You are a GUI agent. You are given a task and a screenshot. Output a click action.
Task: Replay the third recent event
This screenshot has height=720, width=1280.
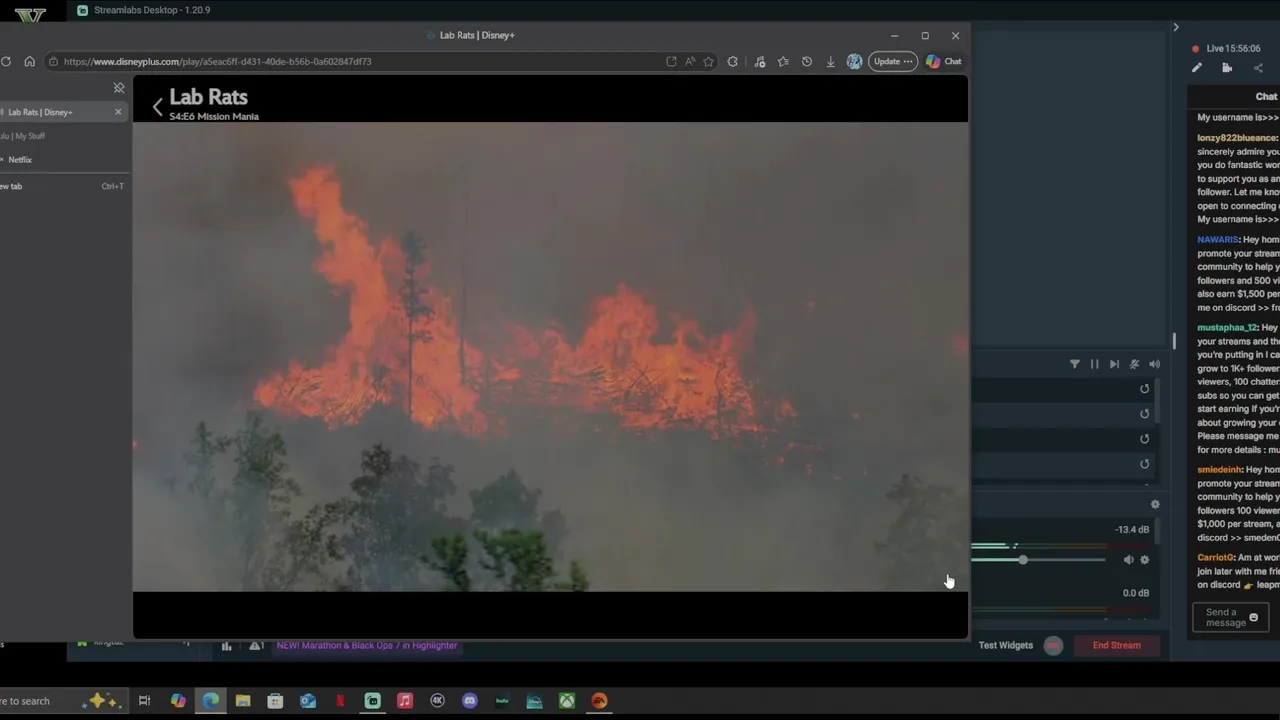point(1145,439)
